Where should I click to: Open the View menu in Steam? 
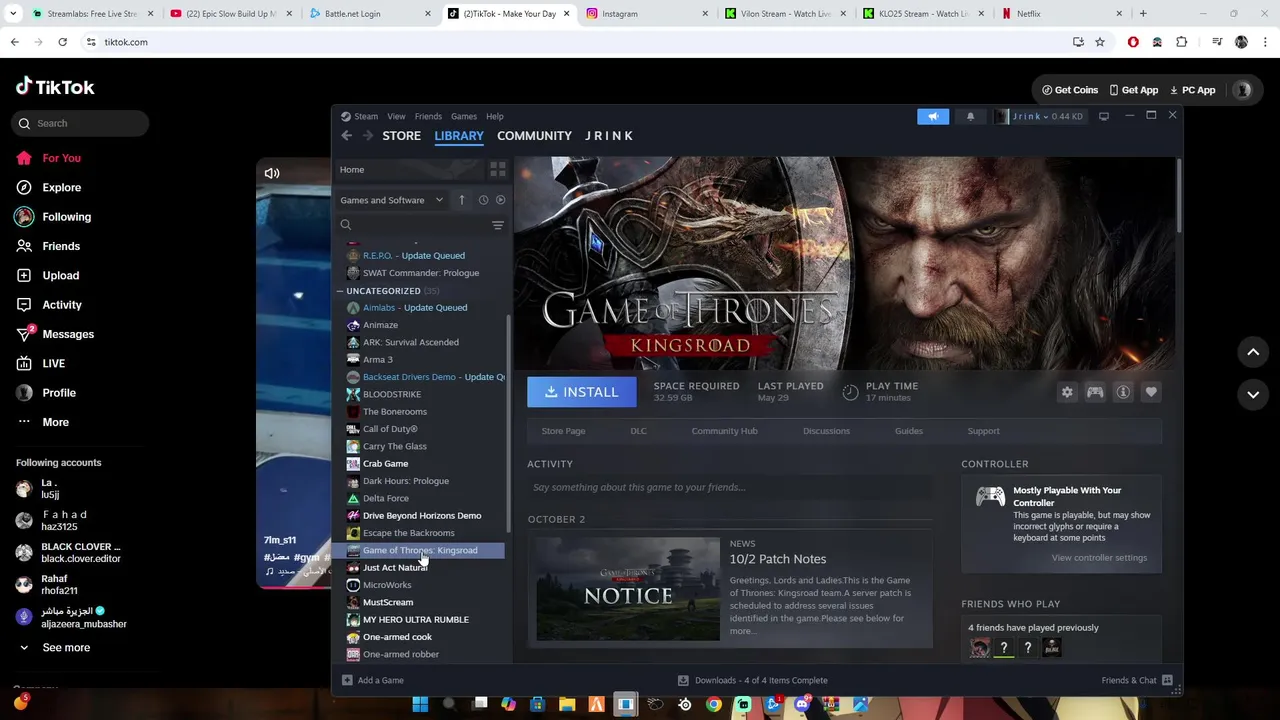396,116
